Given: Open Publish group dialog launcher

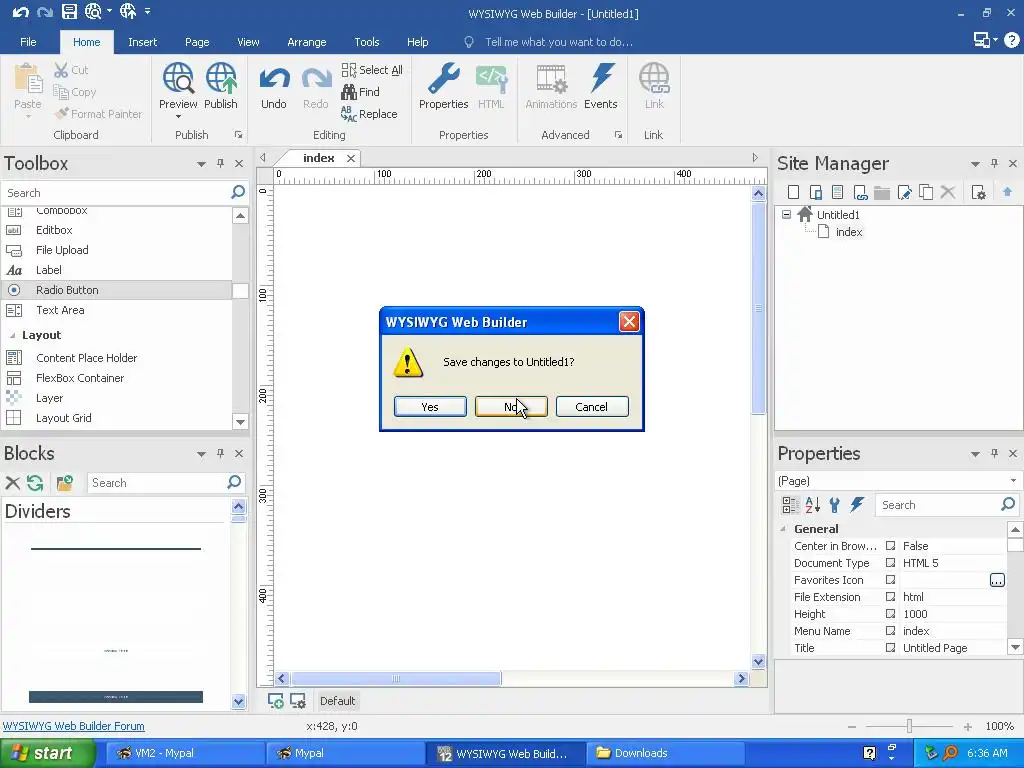Looking at the screenshot, I should coord(238,135).
